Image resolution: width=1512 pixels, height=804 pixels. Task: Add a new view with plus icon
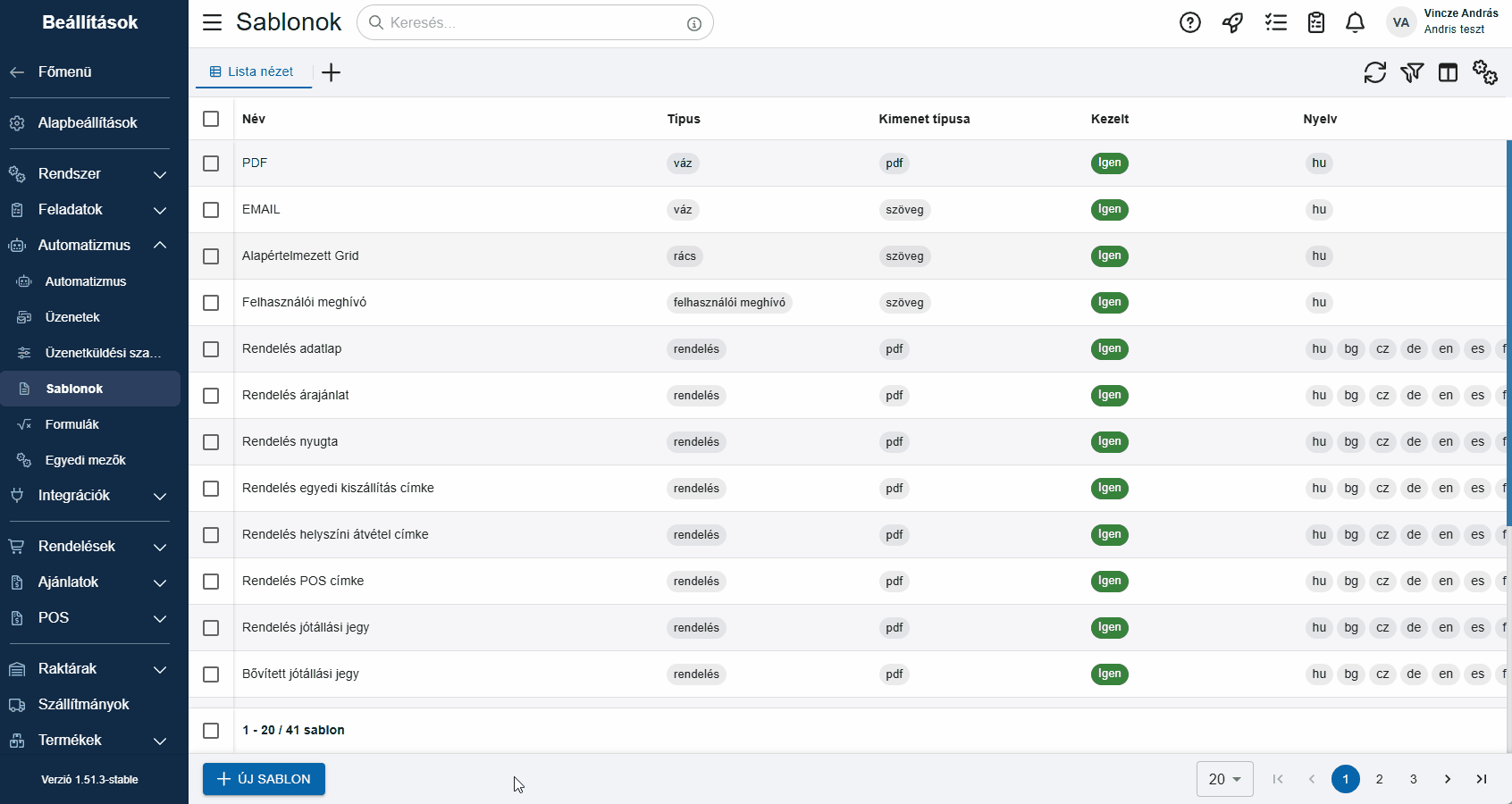pyautogui.click(x=331, y=72)
